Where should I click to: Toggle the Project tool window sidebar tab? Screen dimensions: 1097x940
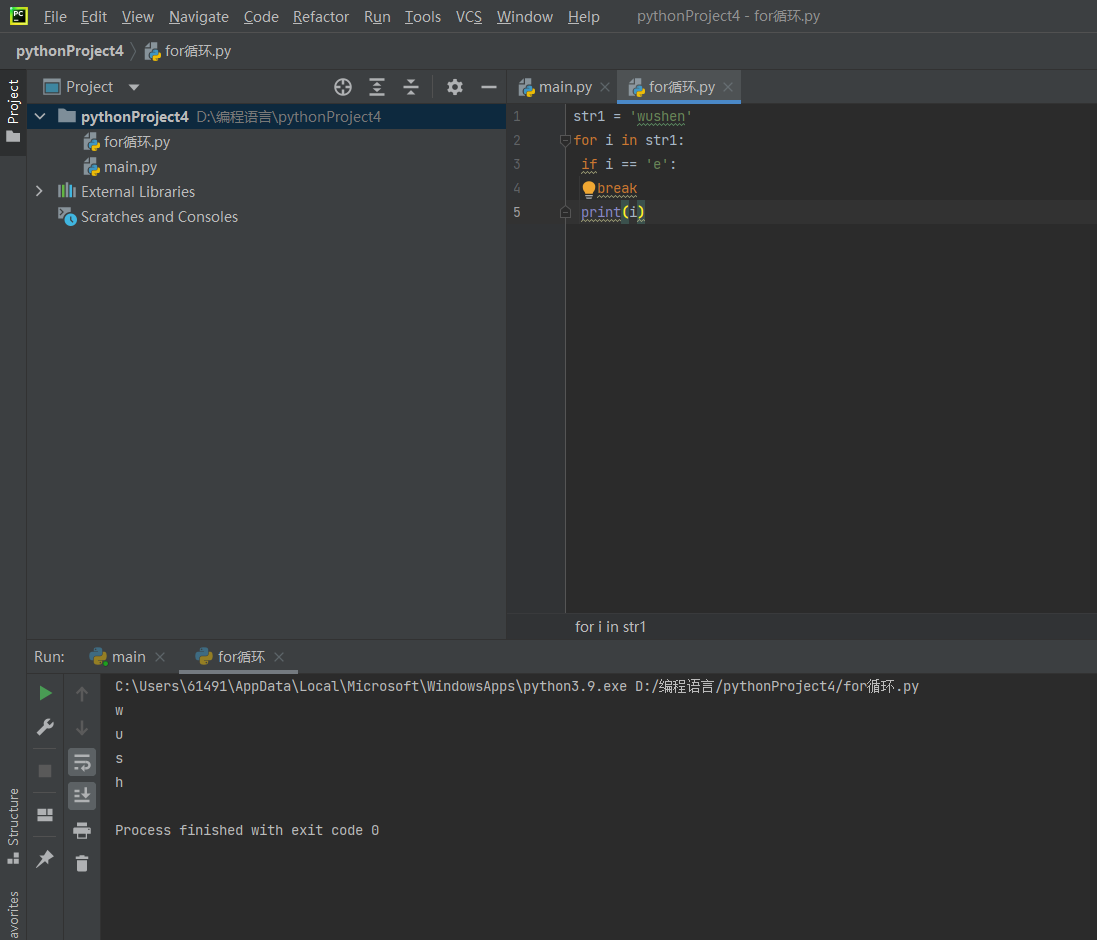click(x=13, y=112)
